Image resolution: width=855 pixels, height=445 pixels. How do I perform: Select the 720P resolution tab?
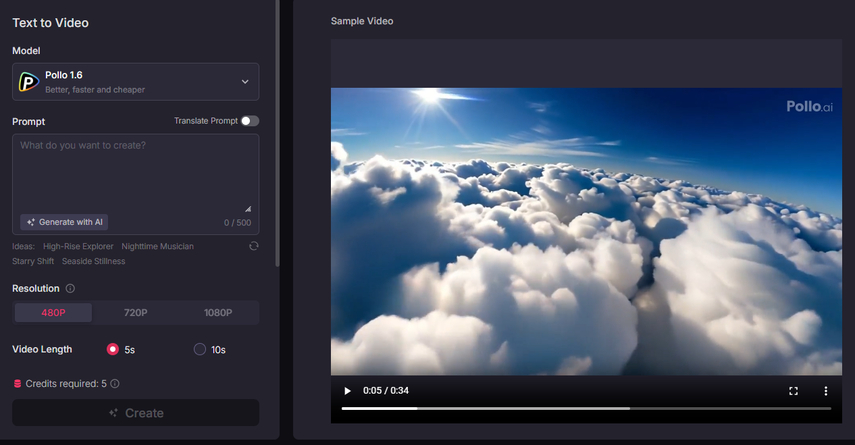click(x=135, y=312)
